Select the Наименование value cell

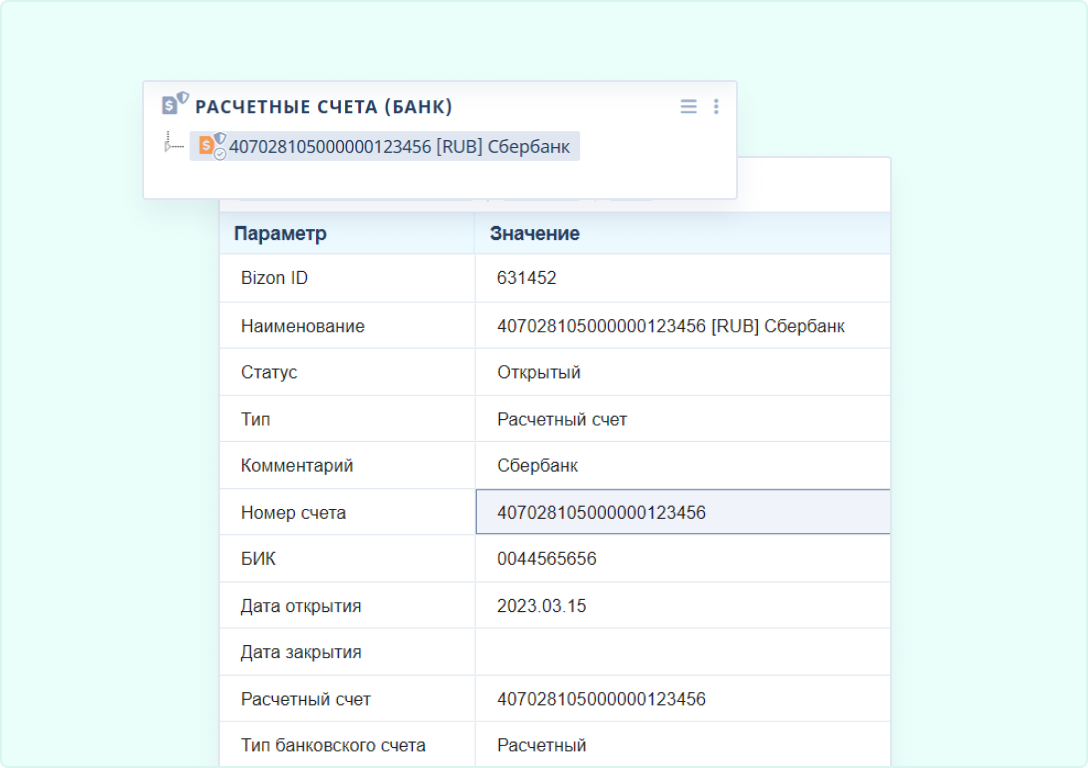point(670,326)
